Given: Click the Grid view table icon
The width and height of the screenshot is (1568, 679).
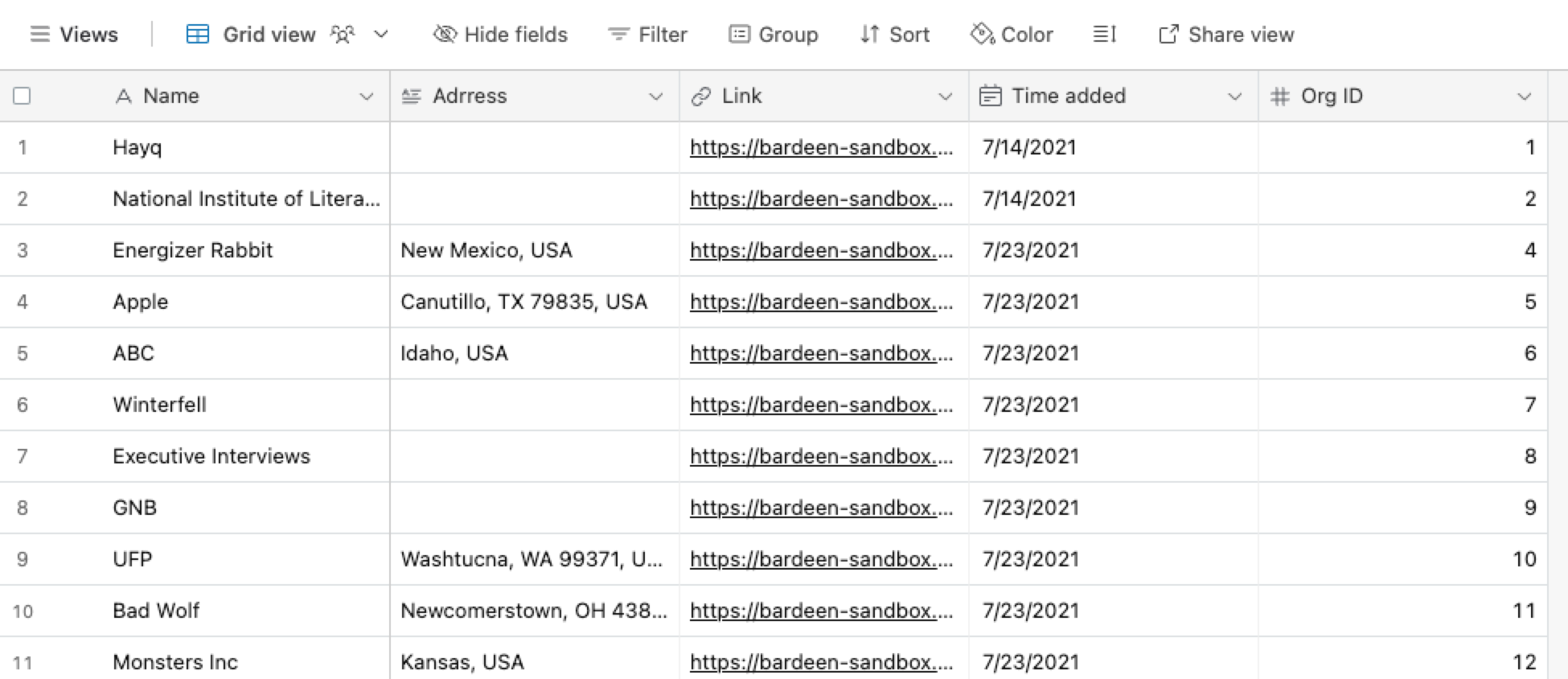Looking at the screenshot, I should tap(197, 35).
